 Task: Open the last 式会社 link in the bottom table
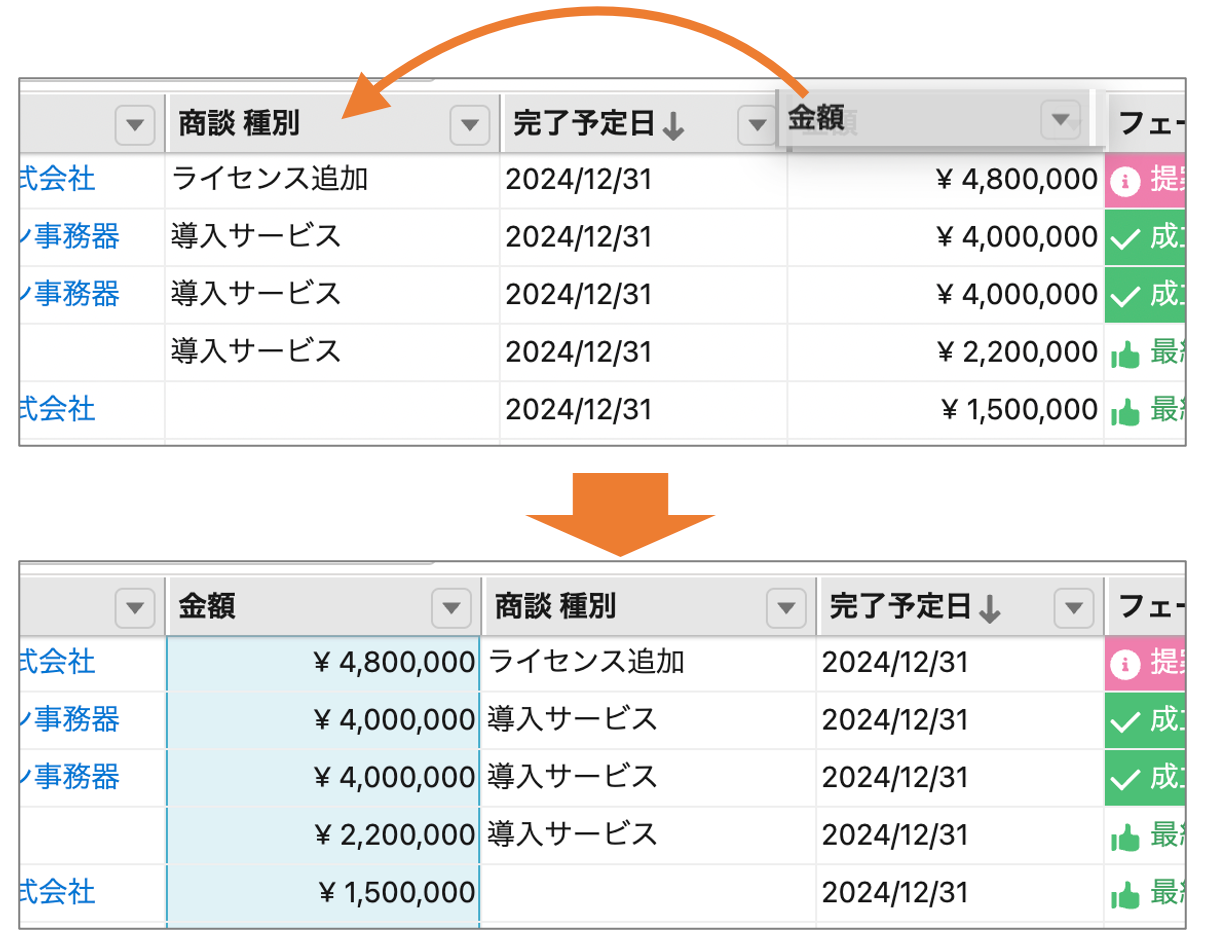coord(57,891)
